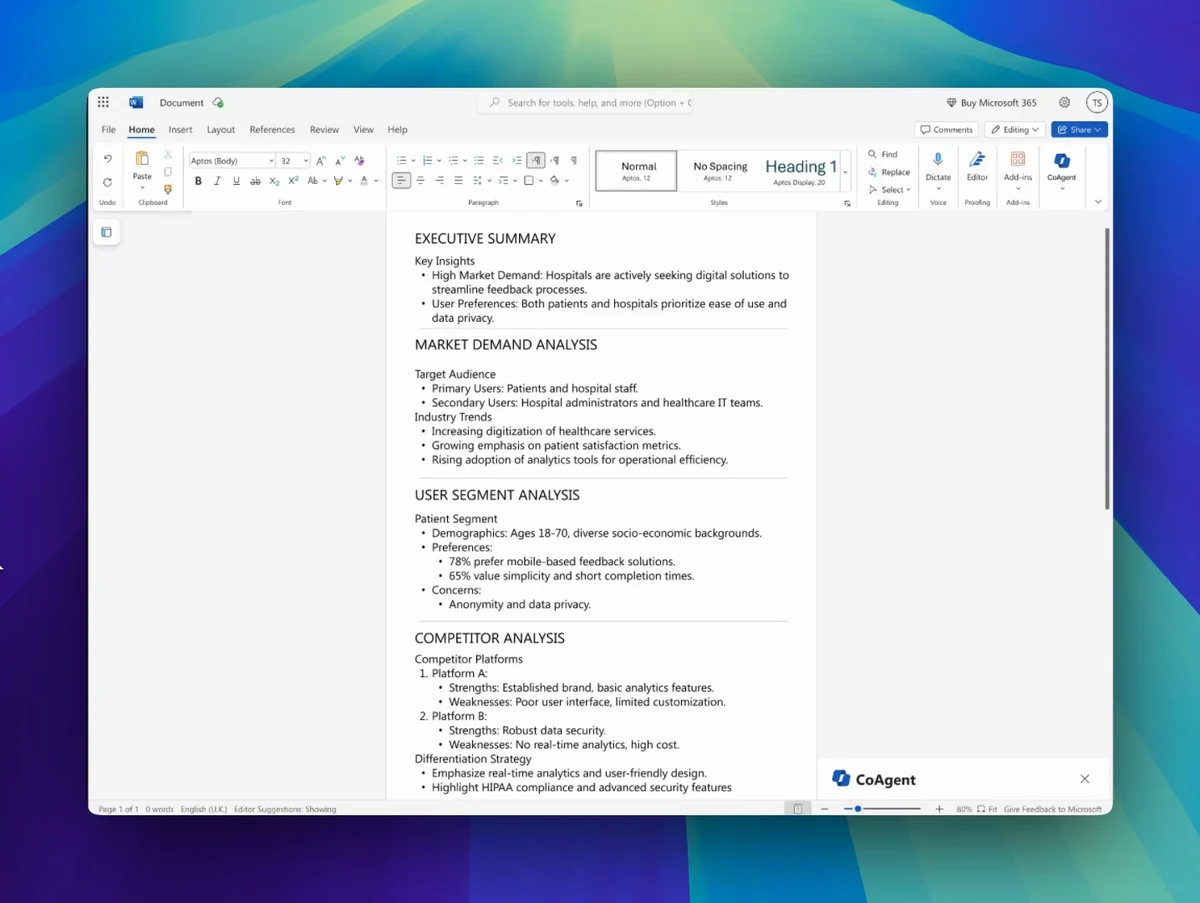1200x903 pixels.
Task: Open the Editor proofing tool
Action: 977,159
